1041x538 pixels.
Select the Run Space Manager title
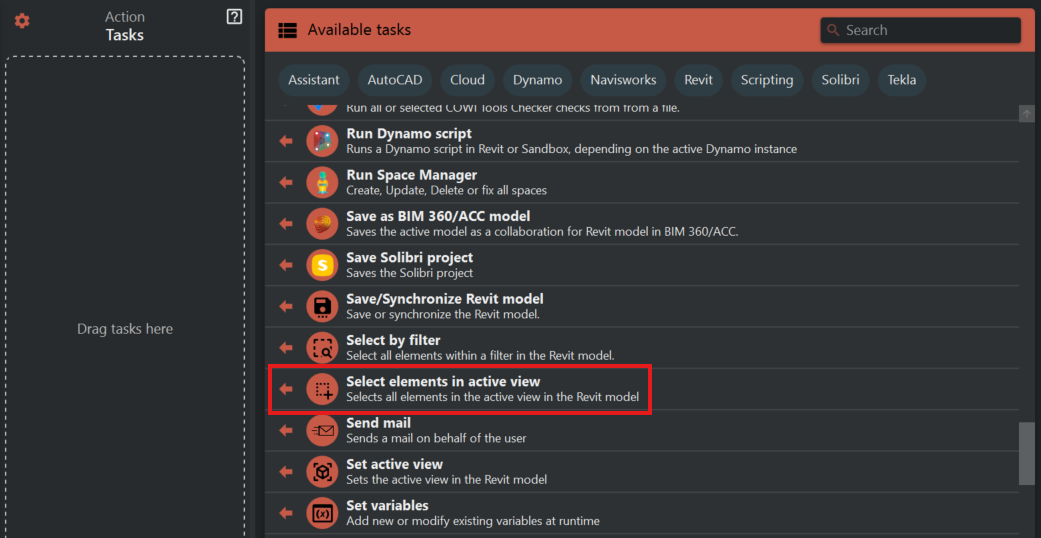[412, 175]
